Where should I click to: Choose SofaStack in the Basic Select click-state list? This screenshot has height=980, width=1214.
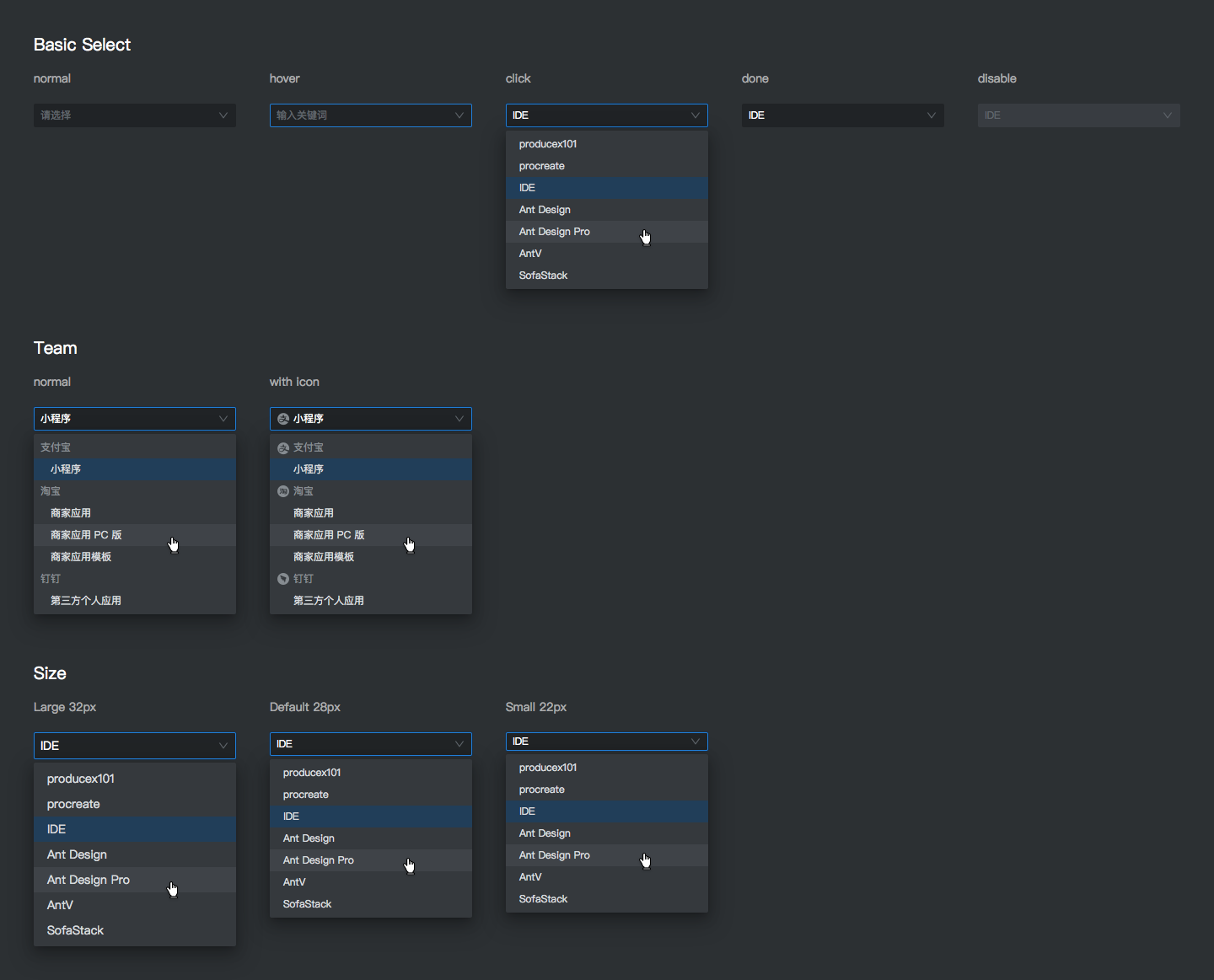tap(544, 276)
